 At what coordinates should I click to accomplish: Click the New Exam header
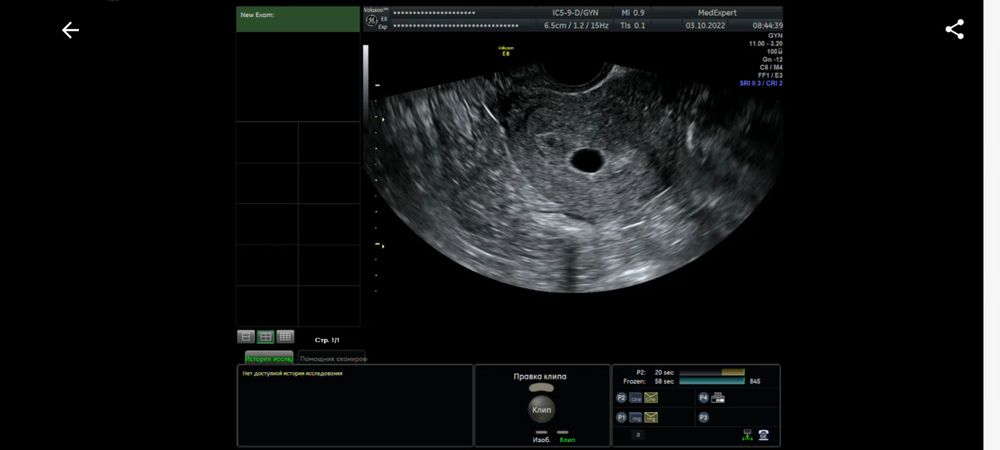tap(298, 19)
